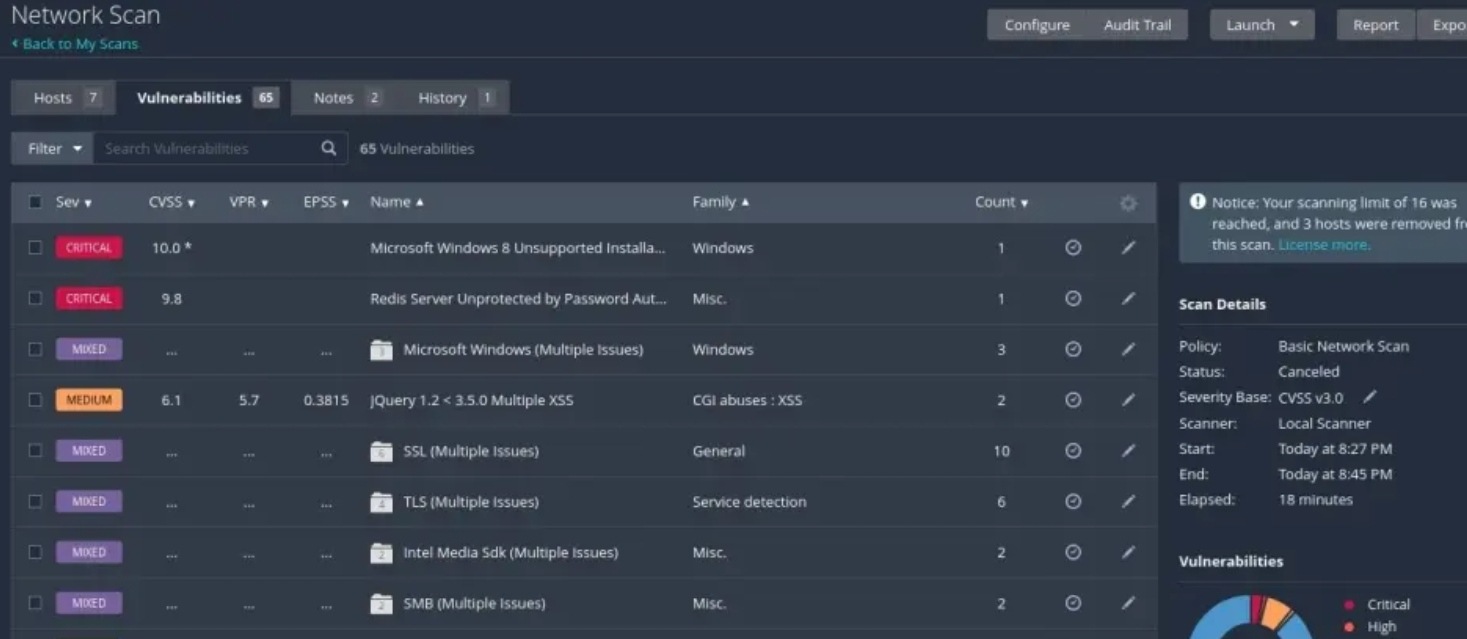
Task: Toggle the select-all checkbox in the header
Action: click(x=36, y=202)
